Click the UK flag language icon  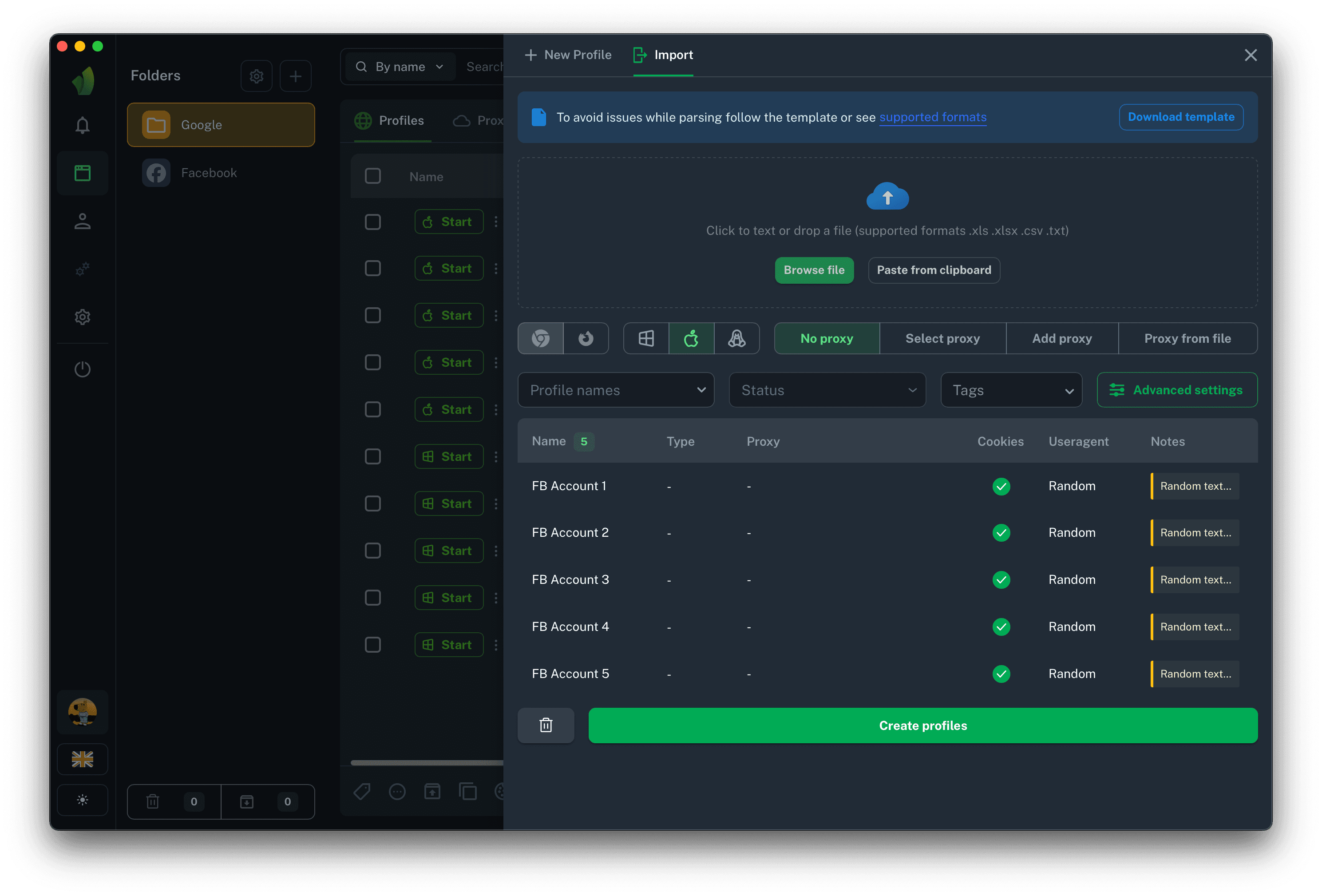tap(83, 759)
